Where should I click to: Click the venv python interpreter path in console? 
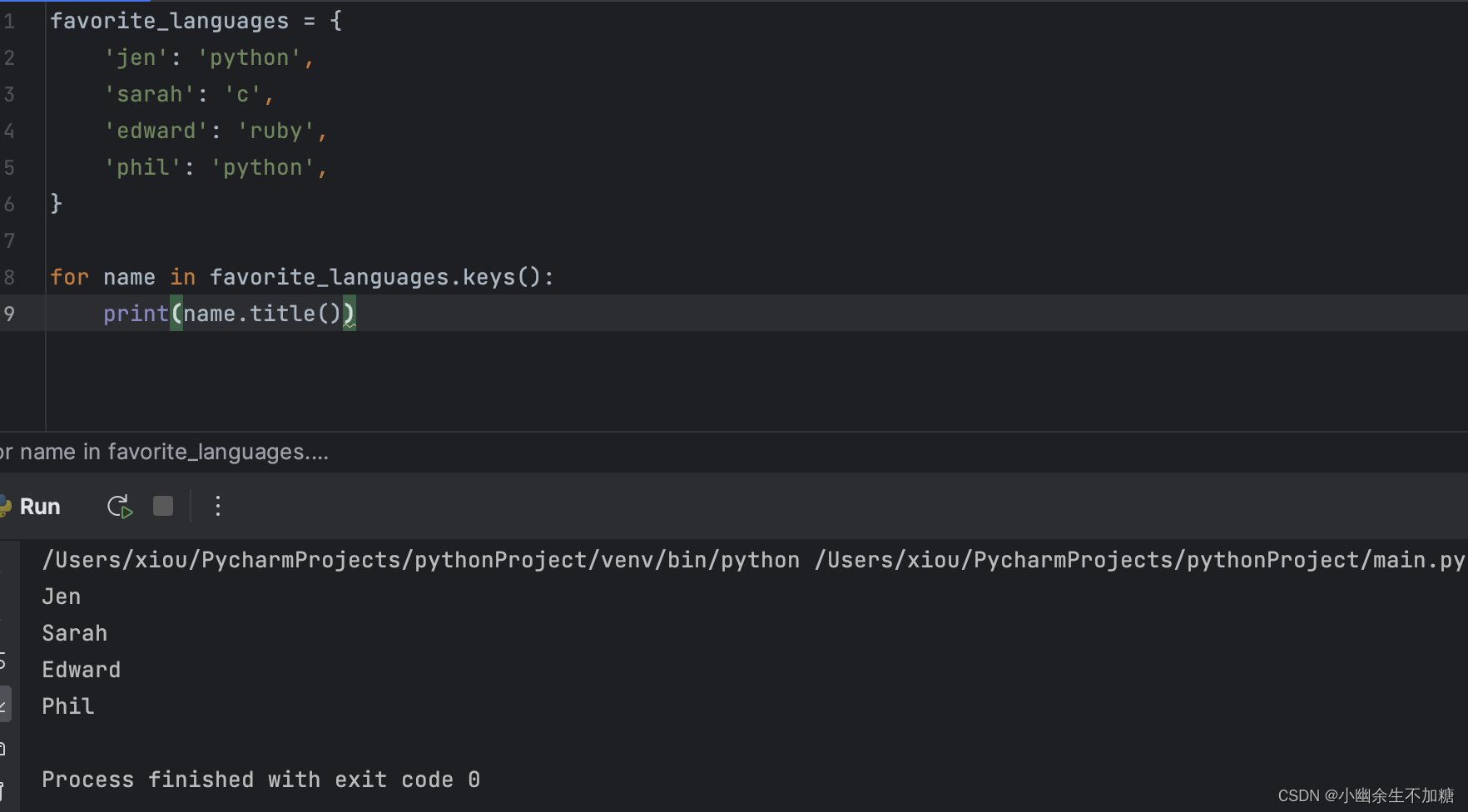(421, 560)
